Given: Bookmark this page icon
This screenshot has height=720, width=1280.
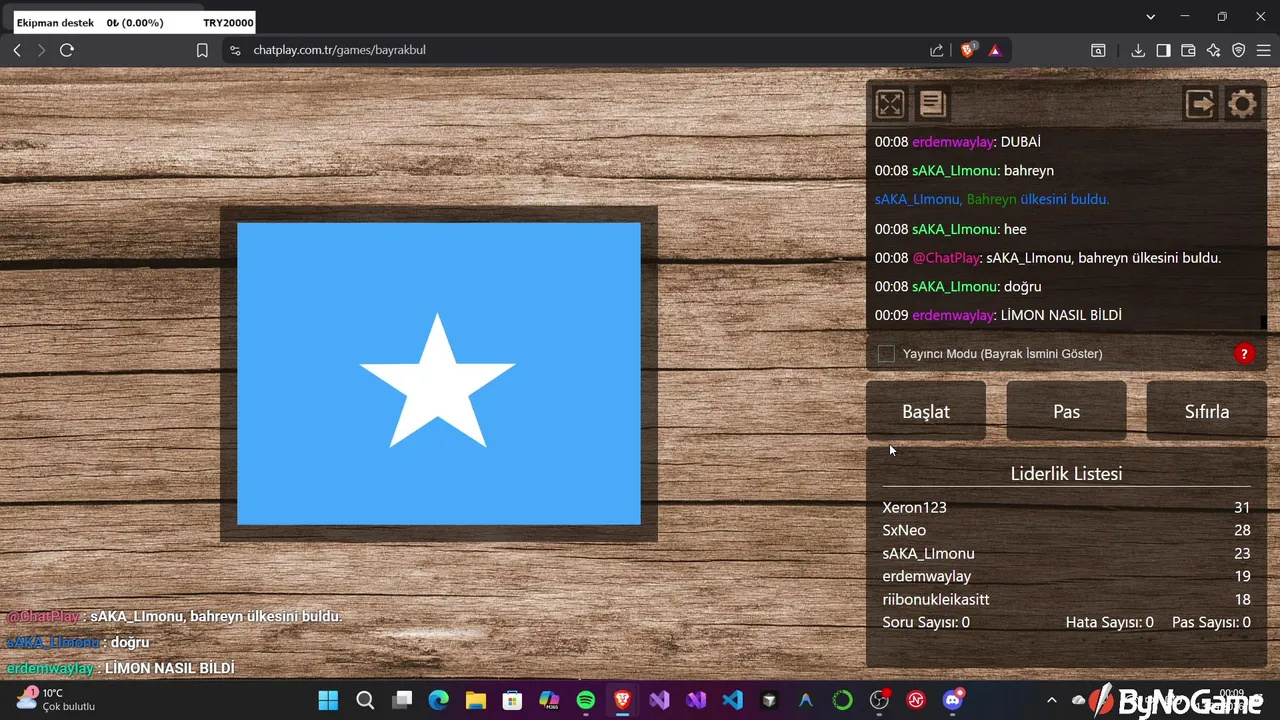Looking at the screenshot, I should (202, 50).
